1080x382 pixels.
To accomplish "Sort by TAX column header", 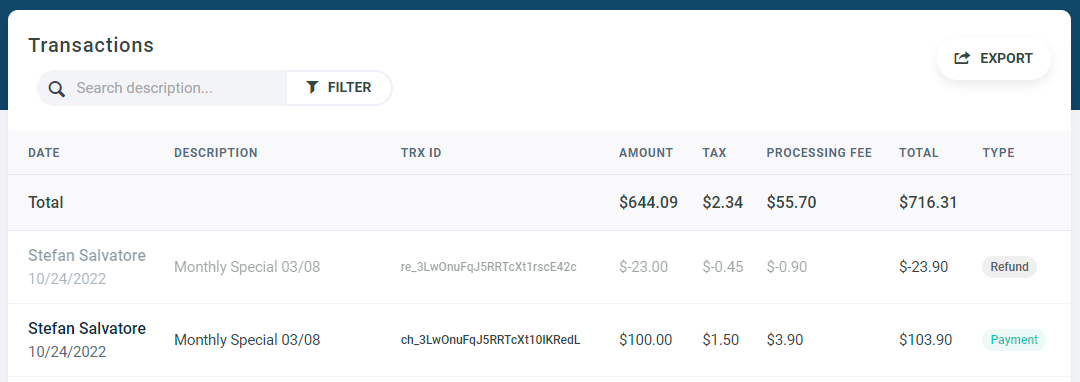I will [x=714, y=153].
